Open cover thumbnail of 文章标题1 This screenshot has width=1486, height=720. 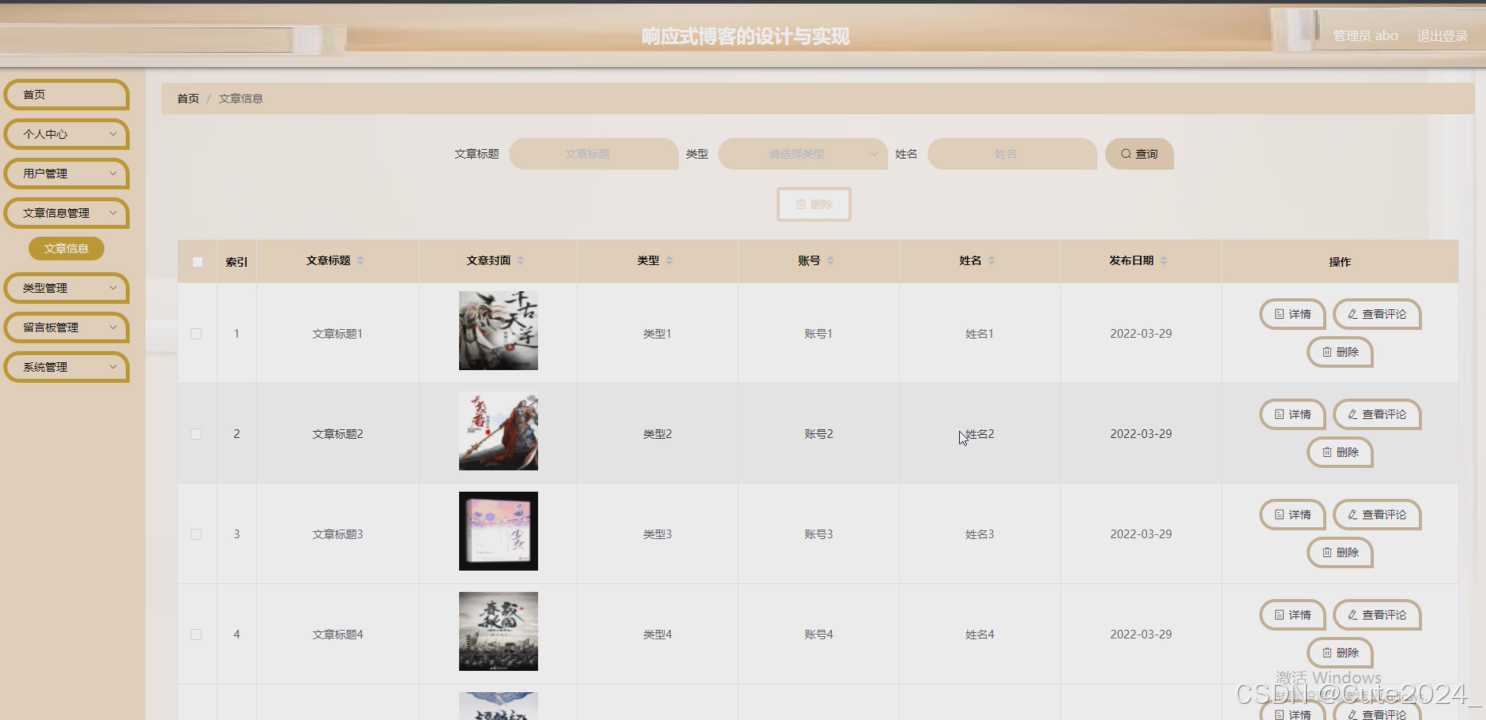pyautogui.click(x=498, y=331)
